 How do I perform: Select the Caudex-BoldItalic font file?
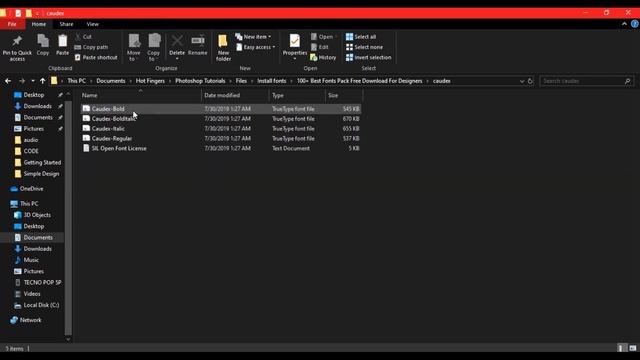(221, 119)
